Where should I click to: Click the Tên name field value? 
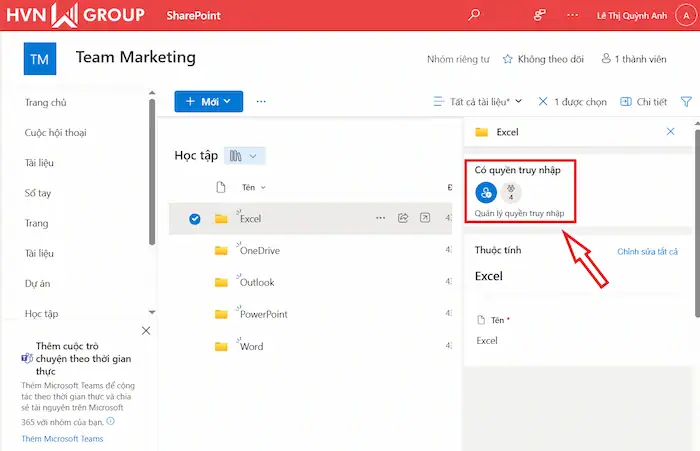[487, 341]
